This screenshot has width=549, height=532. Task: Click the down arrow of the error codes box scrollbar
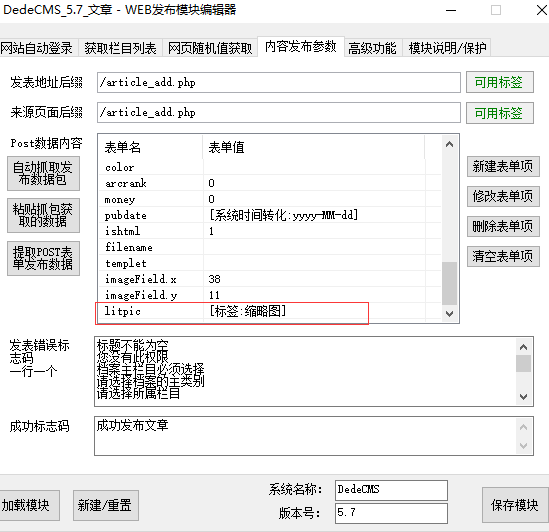click(523, 397)
